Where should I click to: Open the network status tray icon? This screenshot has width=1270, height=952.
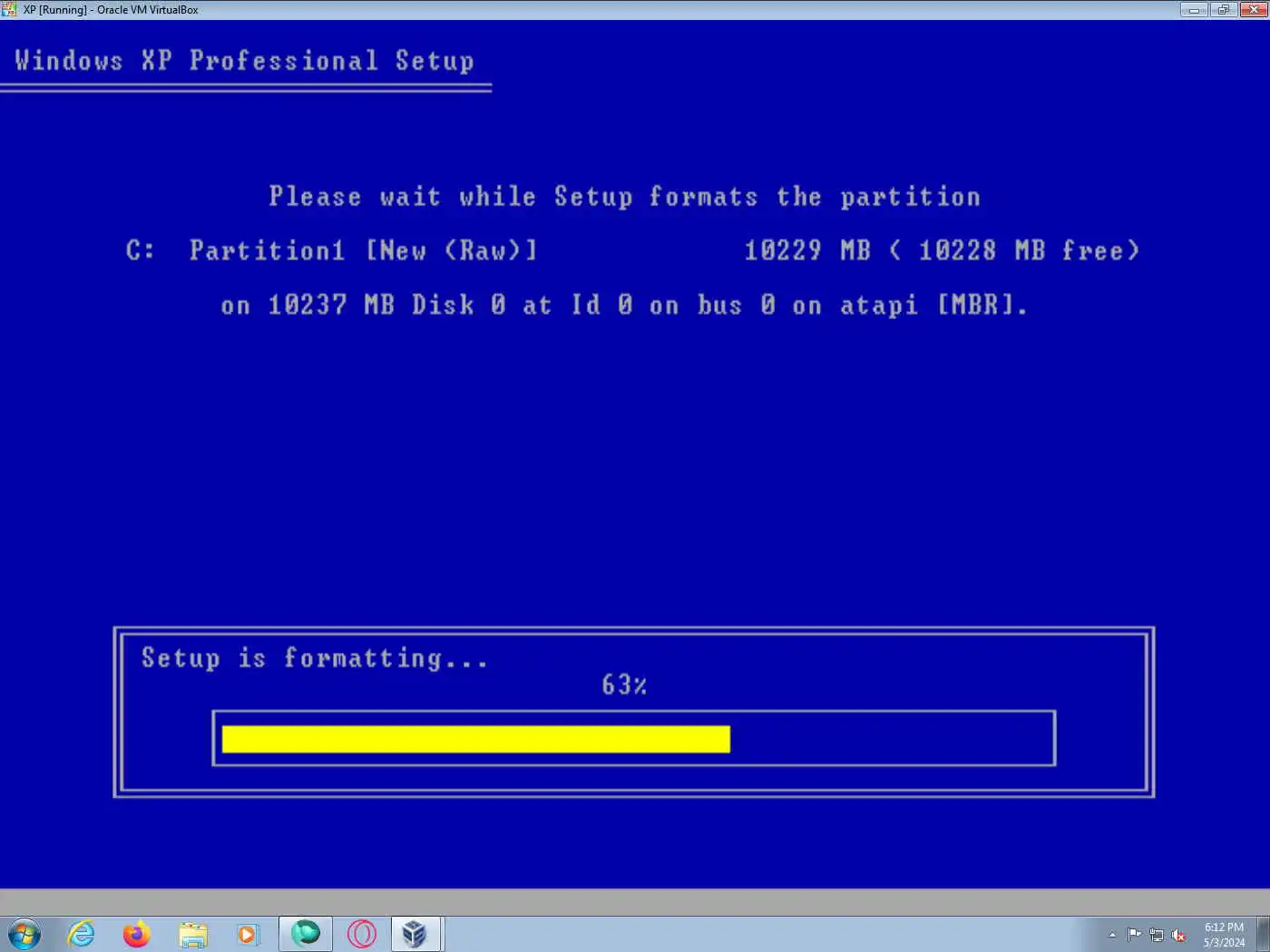[x=1157, y=935]
